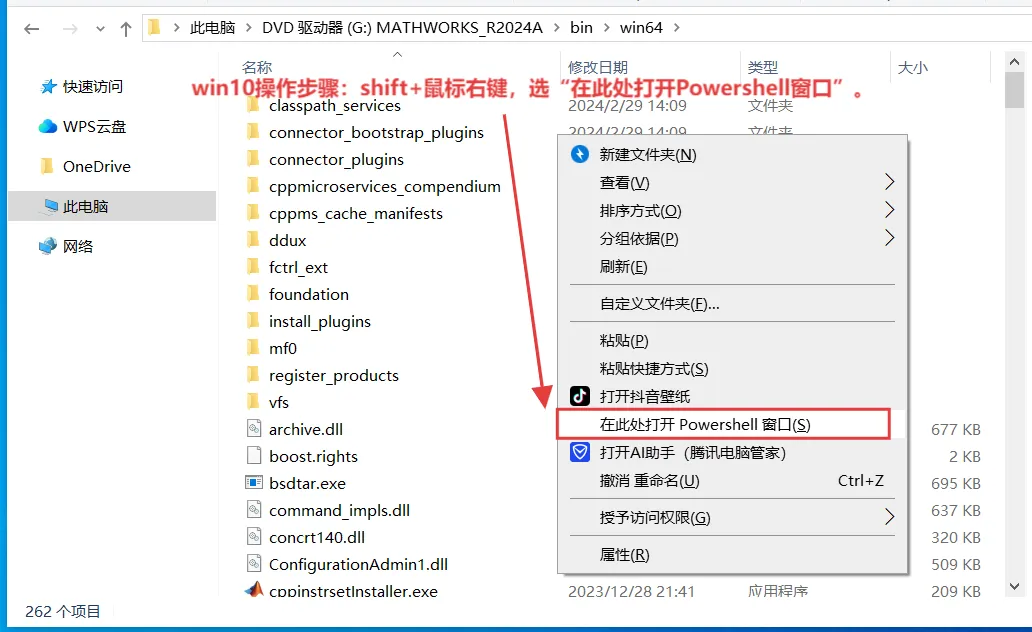Select cppms_cache_manifests folder
The image size is (1032, 632).
click(x=355, y=213)
